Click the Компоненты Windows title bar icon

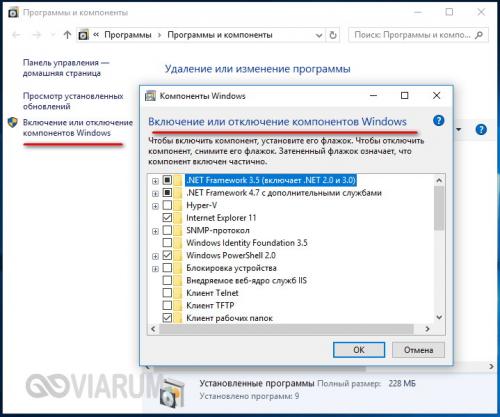coord(150,96)
